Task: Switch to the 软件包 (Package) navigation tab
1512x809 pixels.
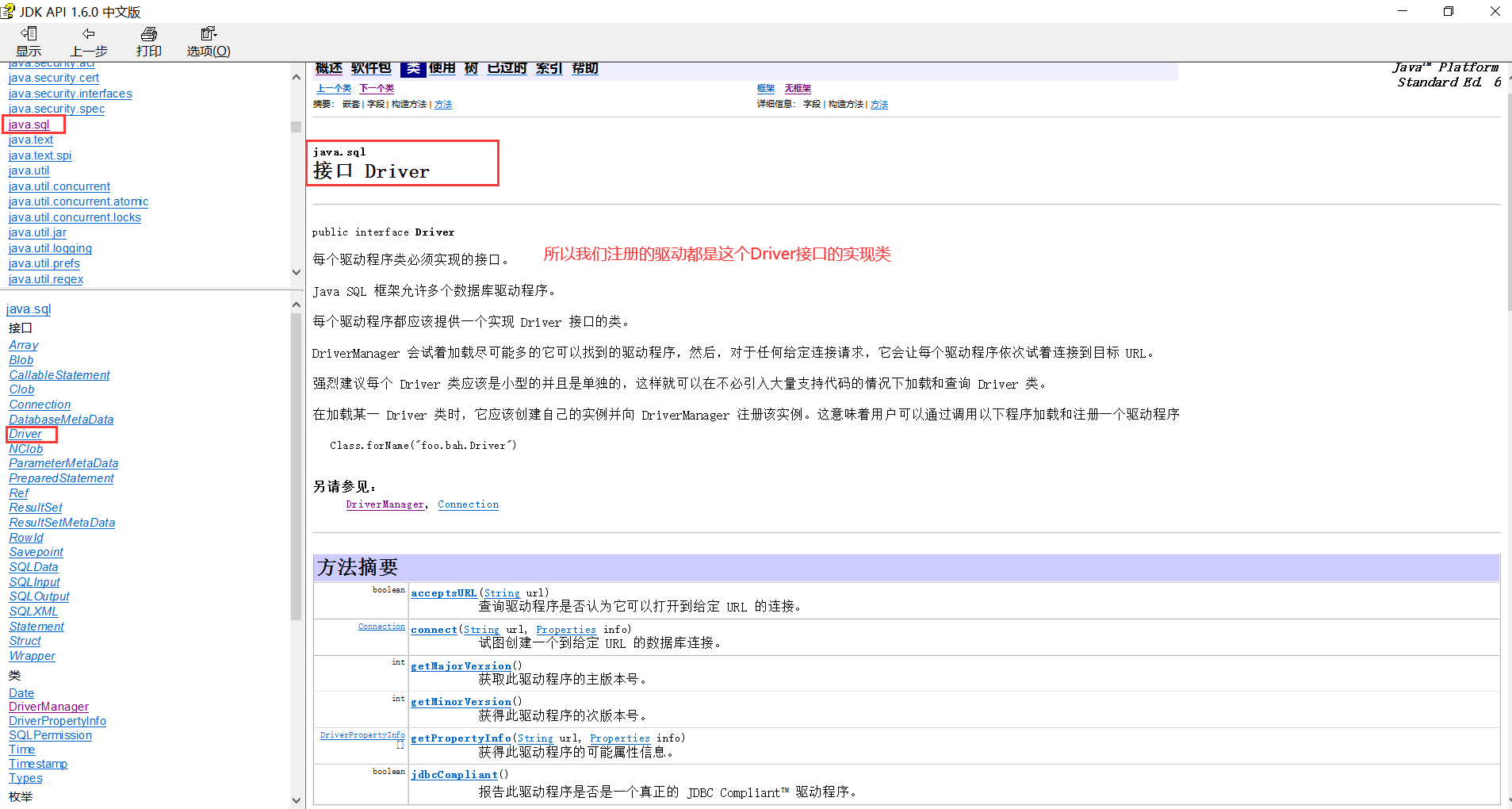Action: pos(371,68)
